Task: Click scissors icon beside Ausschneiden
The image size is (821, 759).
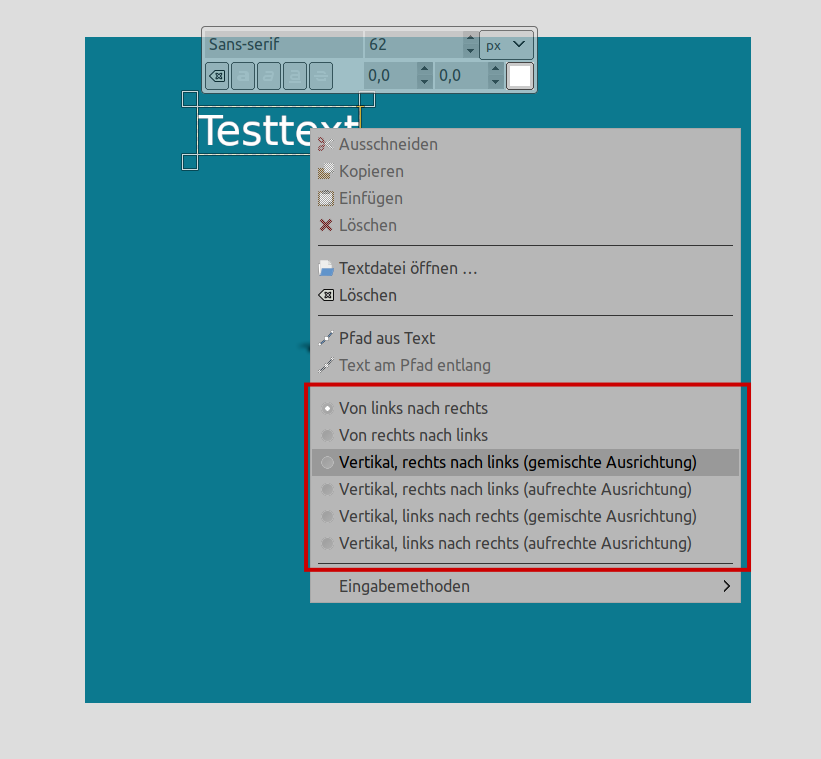Action: [326, 144]
